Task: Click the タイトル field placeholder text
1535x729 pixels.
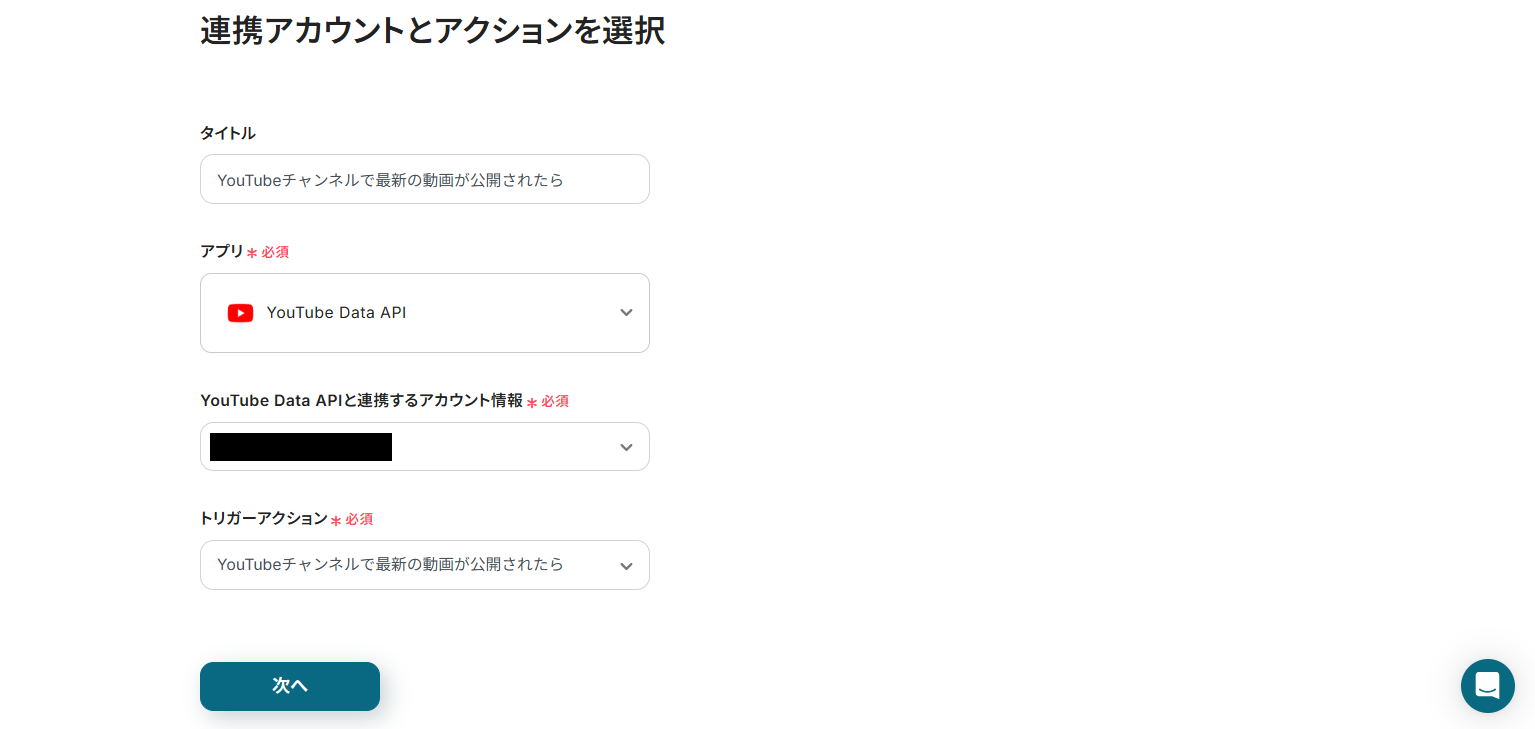Action: tap(390, 179)
